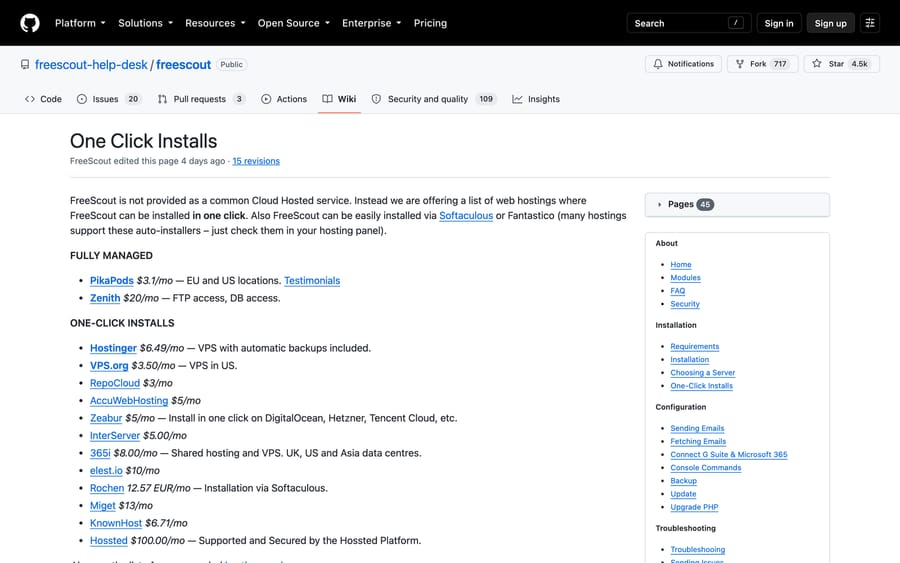Open the freescout repository name link
This screenshot has height=563, width=900.
coord(184,64)
